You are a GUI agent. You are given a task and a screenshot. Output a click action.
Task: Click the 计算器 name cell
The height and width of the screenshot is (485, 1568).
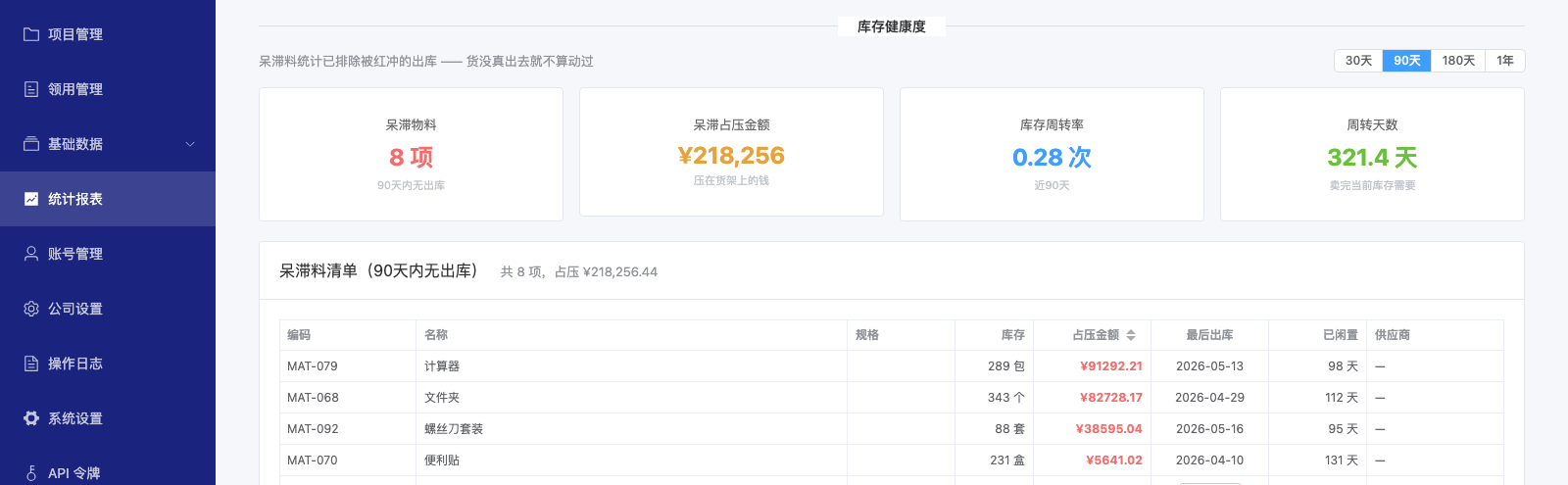pyautogui.click(x=631, y=366)
